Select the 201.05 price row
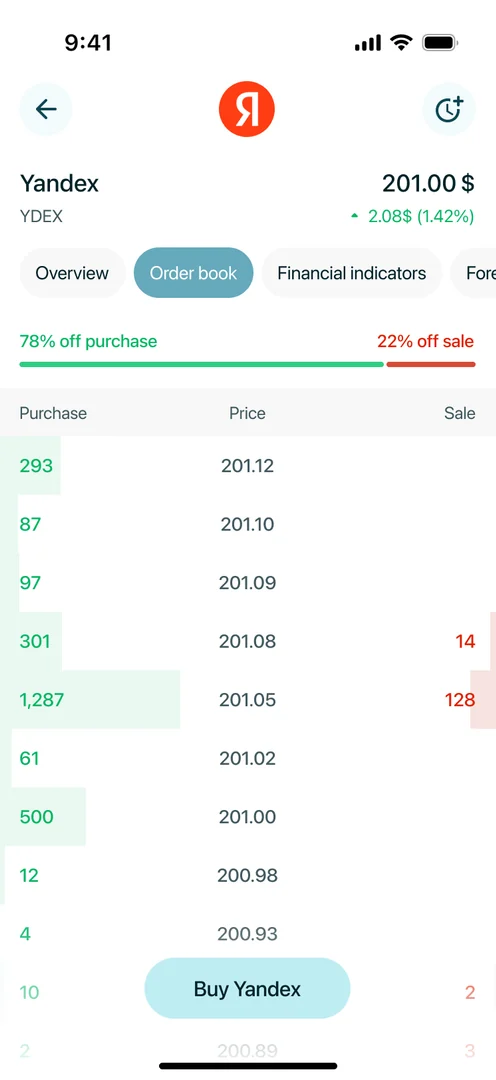Viewport: 496px width, 1080px height. coord(248,700)
